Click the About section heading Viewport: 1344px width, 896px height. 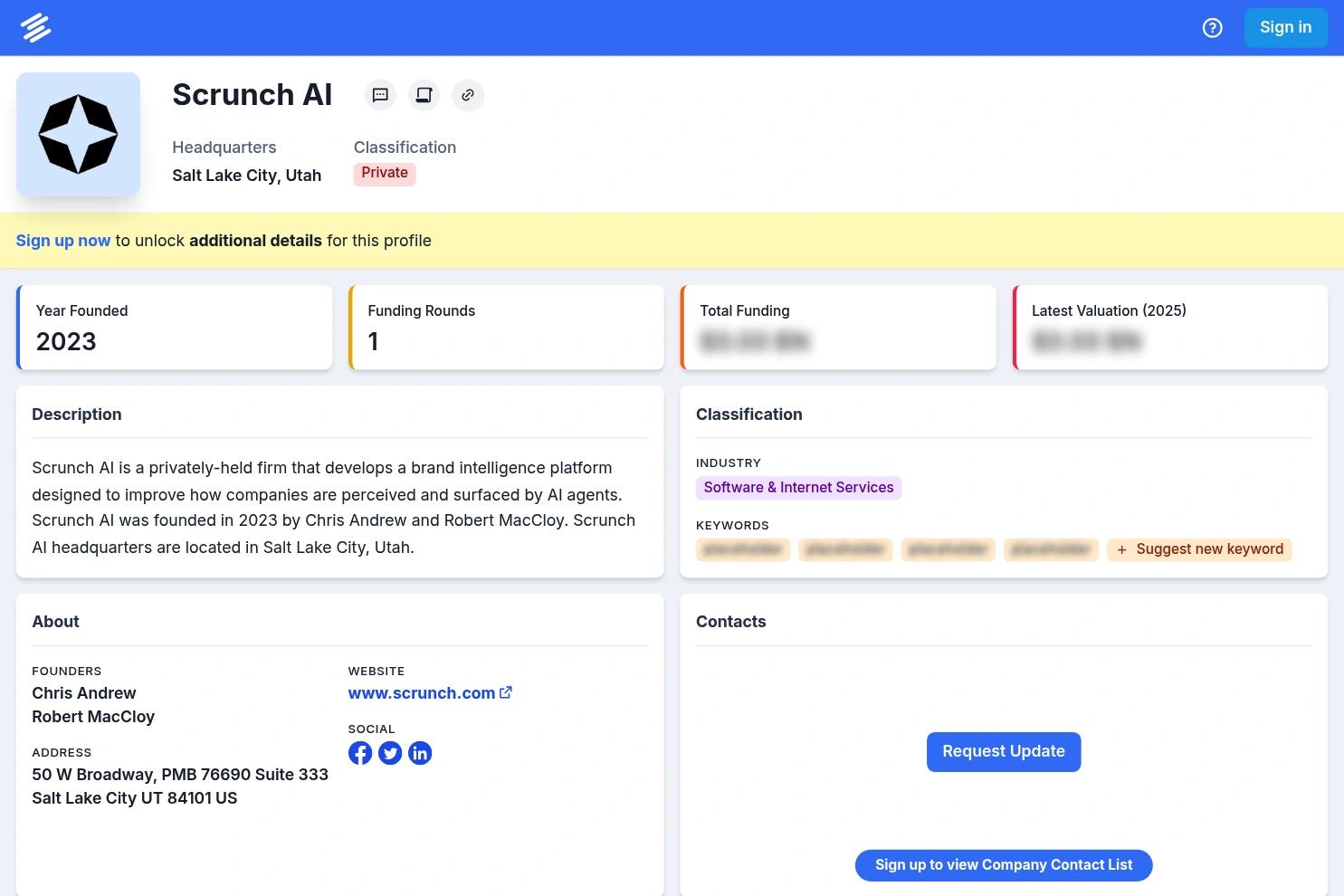55,622
